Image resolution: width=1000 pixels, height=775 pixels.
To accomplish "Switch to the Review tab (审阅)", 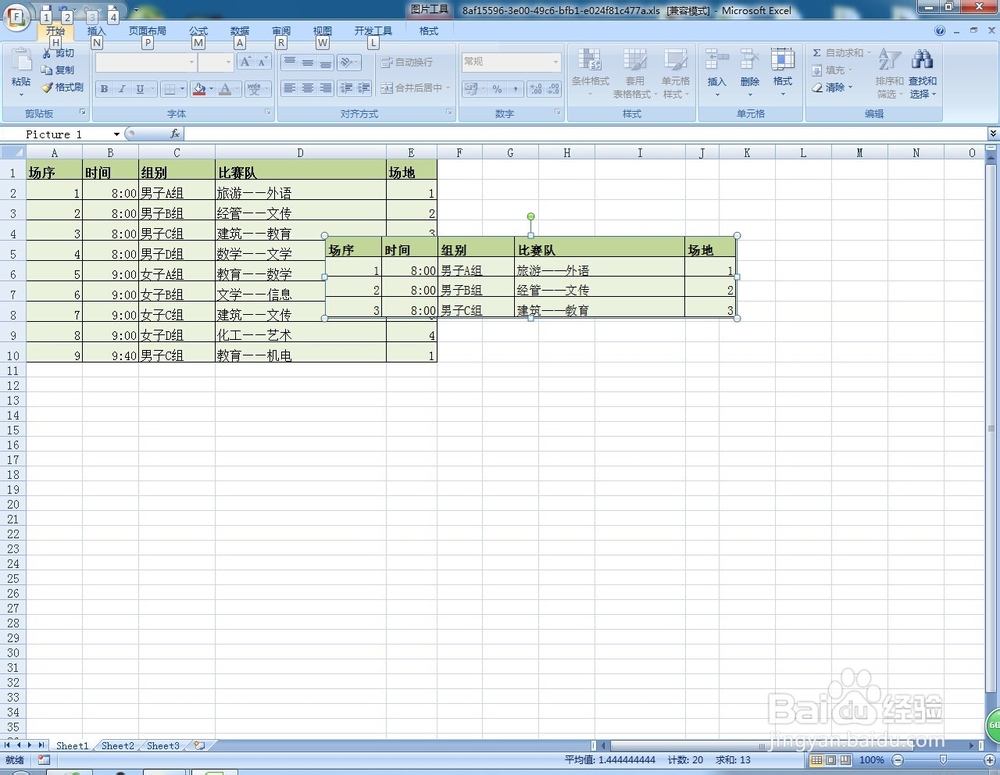I will point(281,31).
